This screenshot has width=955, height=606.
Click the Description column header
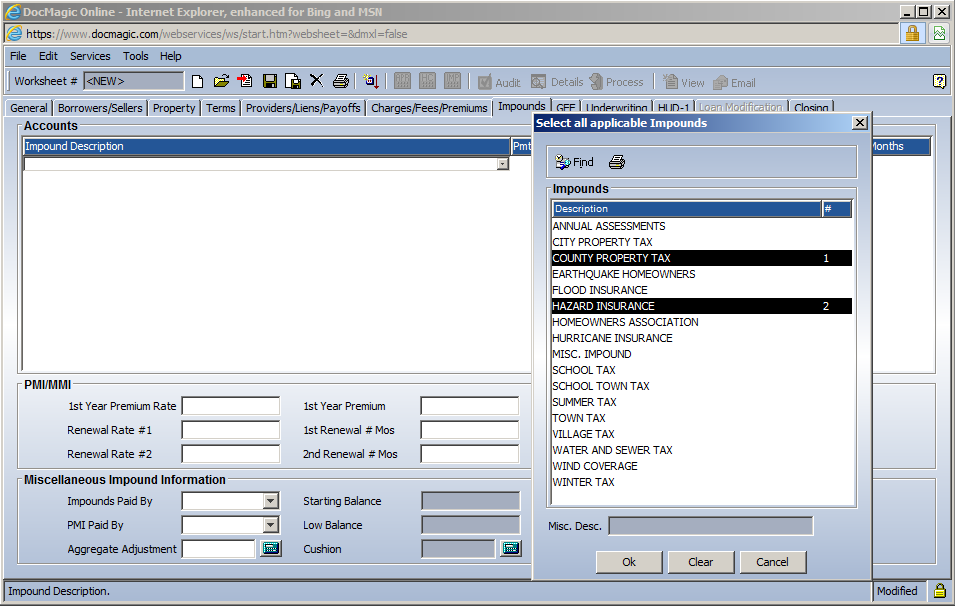click(x=687, y=209)
